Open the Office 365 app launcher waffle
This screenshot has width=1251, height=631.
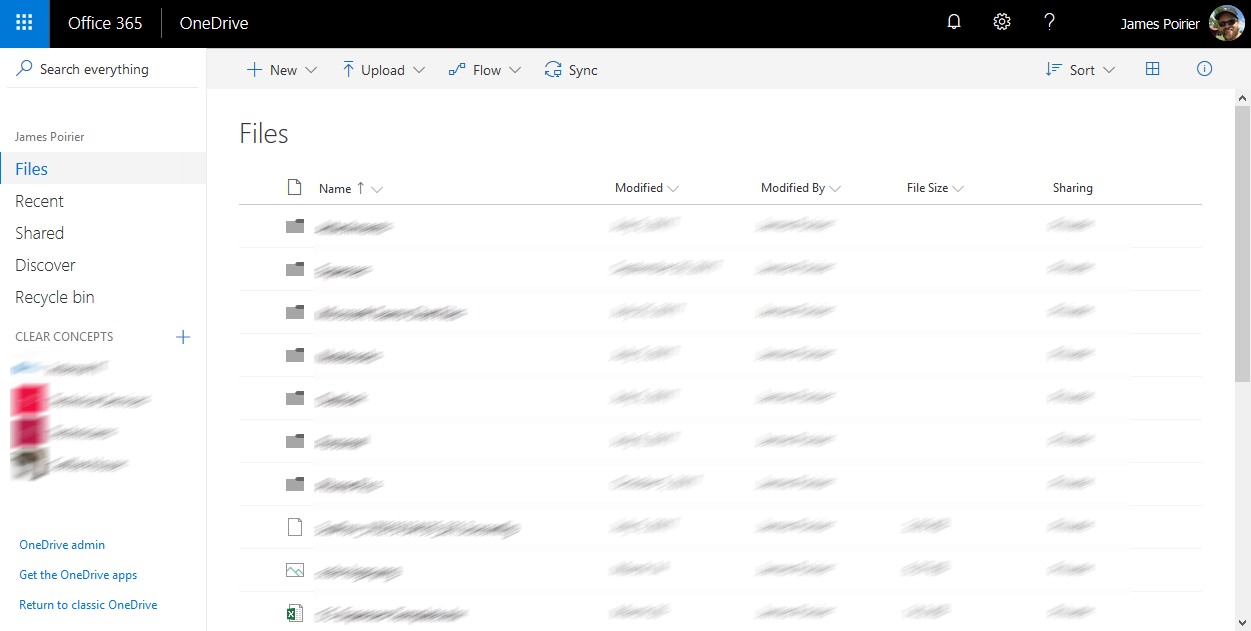[x=25, y=23]
